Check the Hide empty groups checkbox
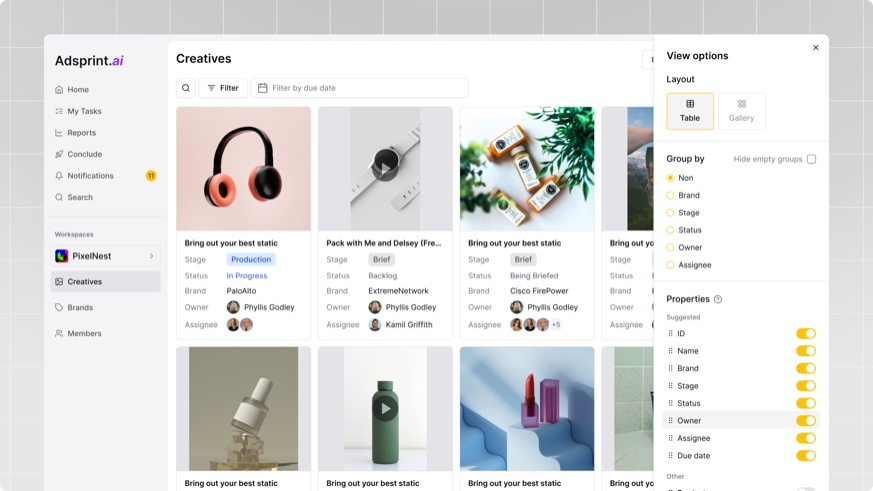Viewport: 873px width, 491px height. click(811, 159)
